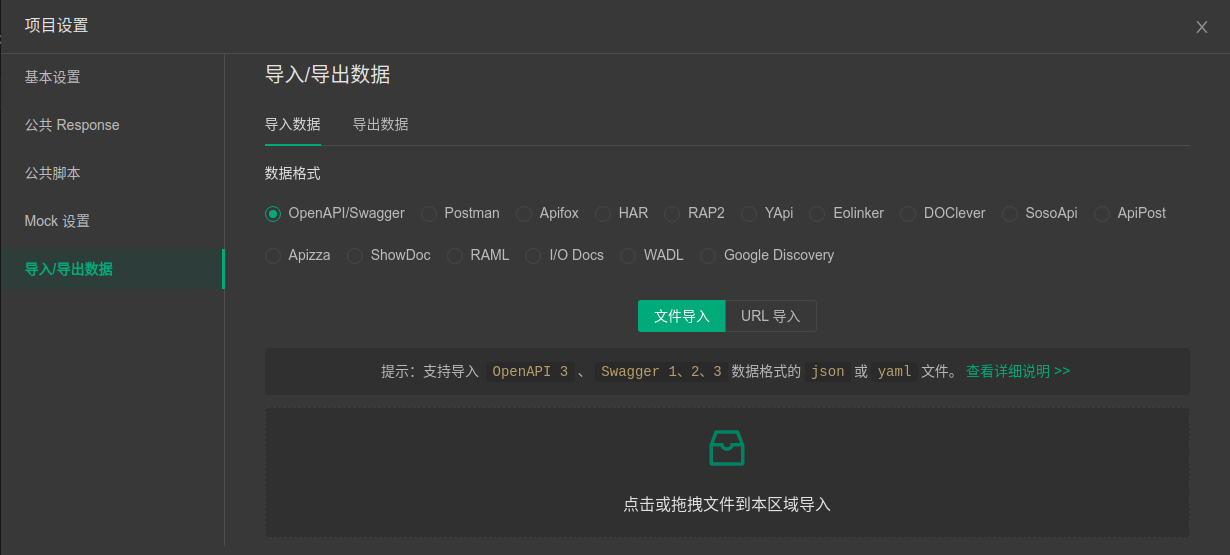The image size is (1230, 555).
Task: Switch to the 导出数据 tab
Action: 380,125
